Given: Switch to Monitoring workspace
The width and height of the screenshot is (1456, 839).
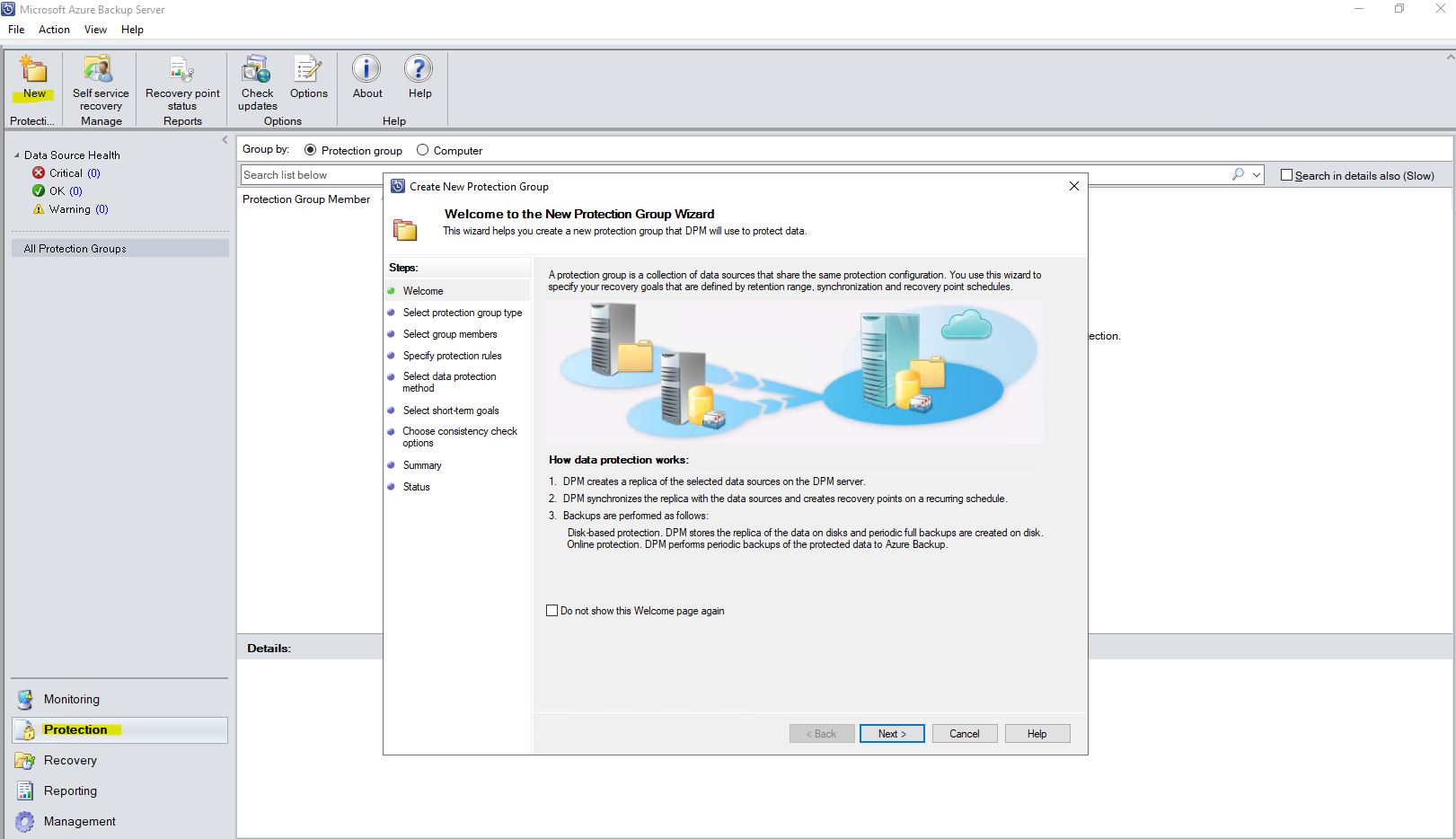Looking at the screenshot, I should [119, 699].
